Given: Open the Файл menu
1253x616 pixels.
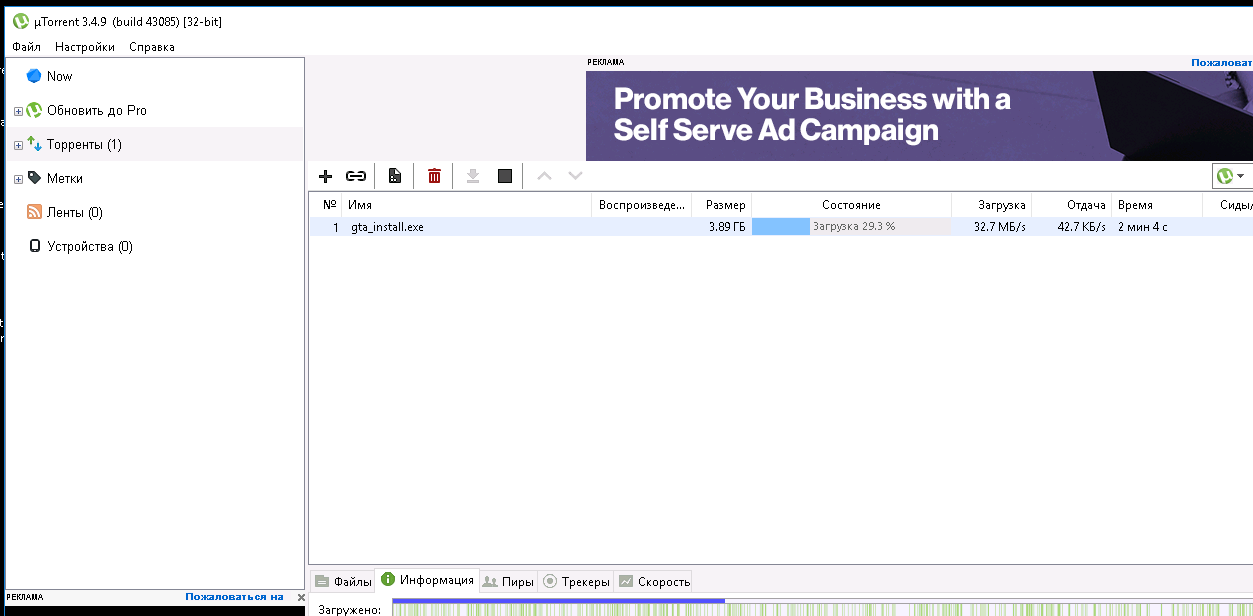Looking at the screenshot, I should [x=27, y=47].
